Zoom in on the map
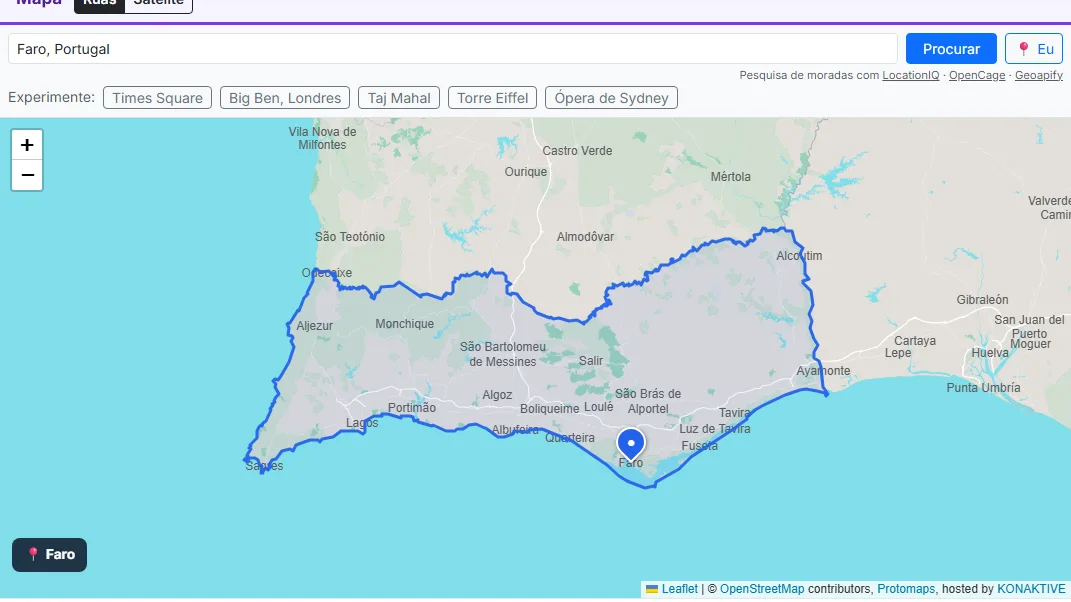 click(x=27, y=145)
